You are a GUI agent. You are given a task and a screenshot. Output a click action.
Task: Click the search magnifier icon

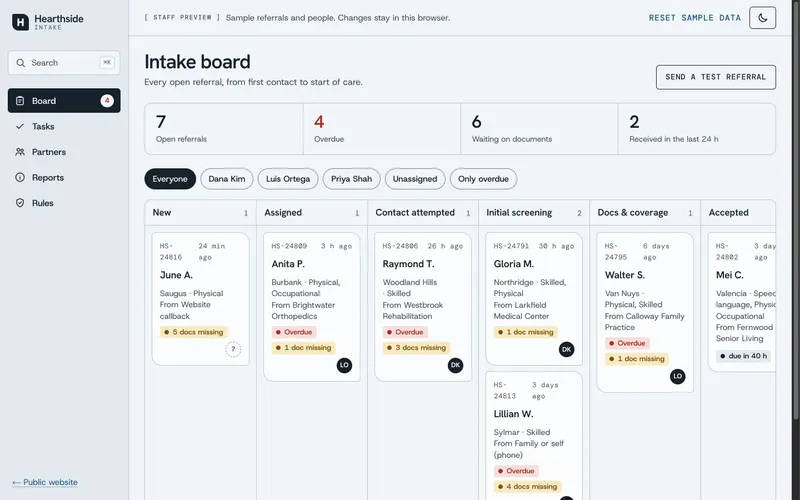tap(20, 63)
